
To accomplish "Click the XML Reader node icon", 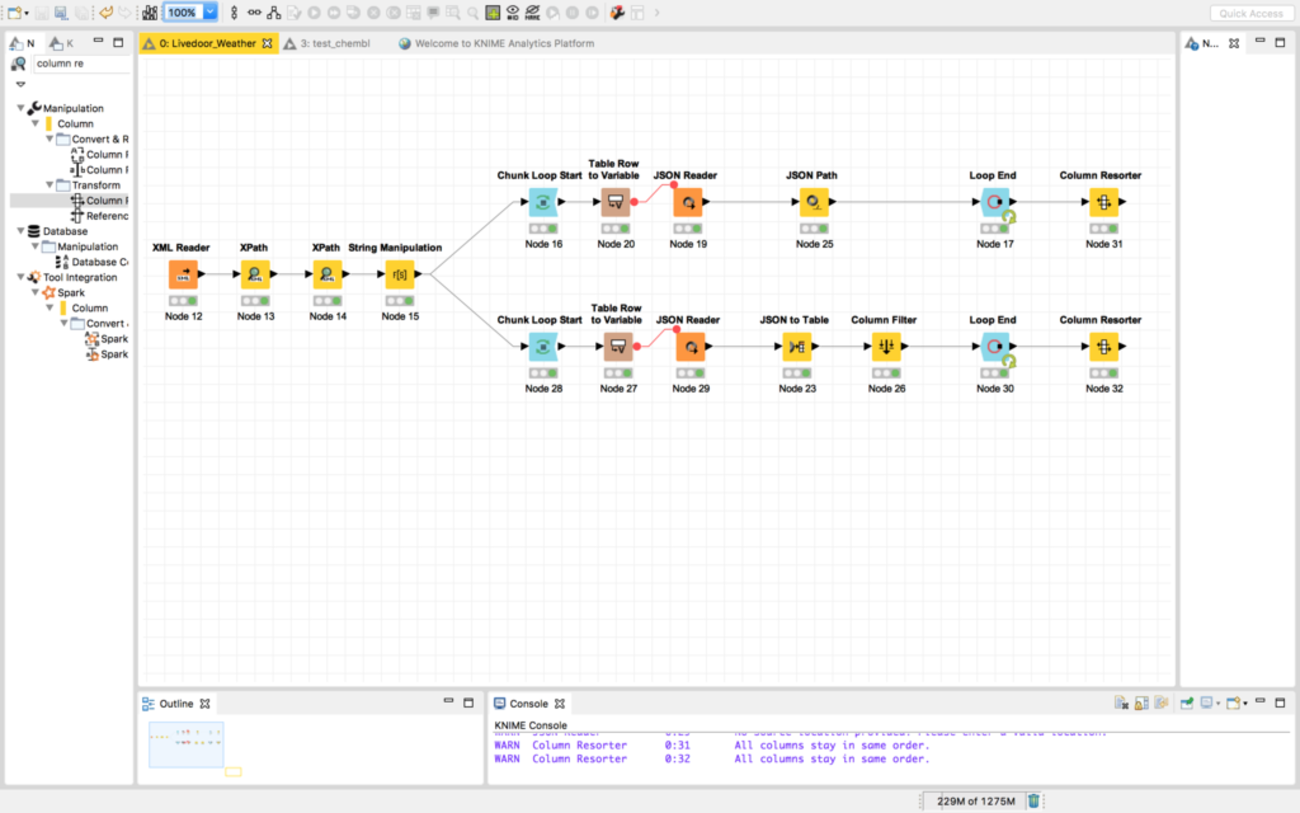I will coord(183,275).
